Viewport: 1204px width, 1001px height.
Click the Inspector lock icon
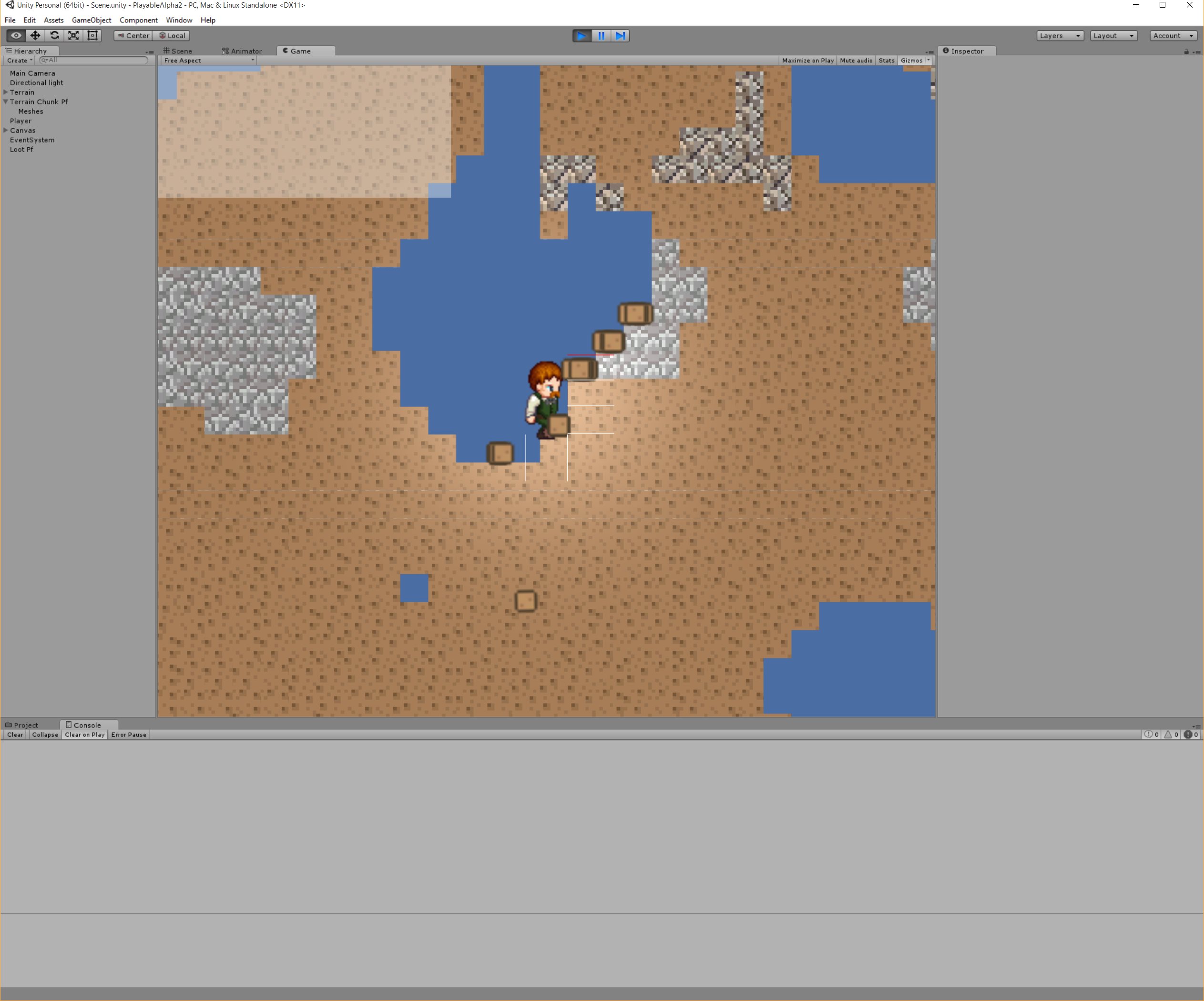click(1186, 51)
